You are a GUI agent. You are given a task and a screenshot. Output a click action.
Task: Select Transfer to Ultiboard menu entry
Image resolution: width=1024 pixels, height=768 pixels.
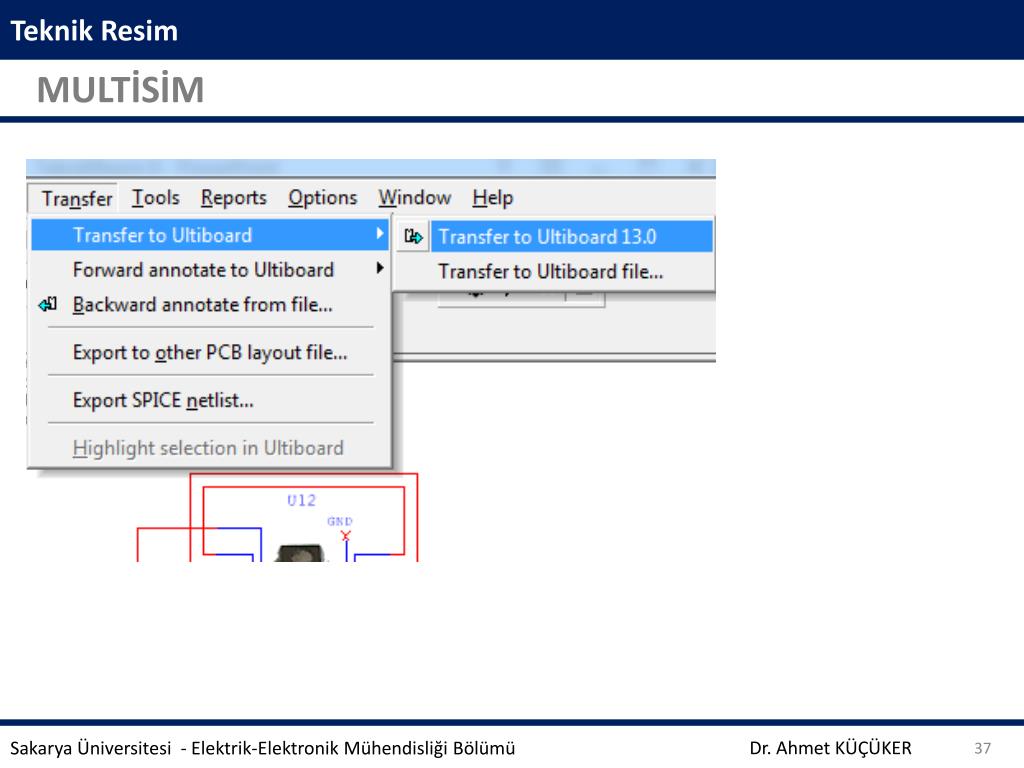pos(210,235)
